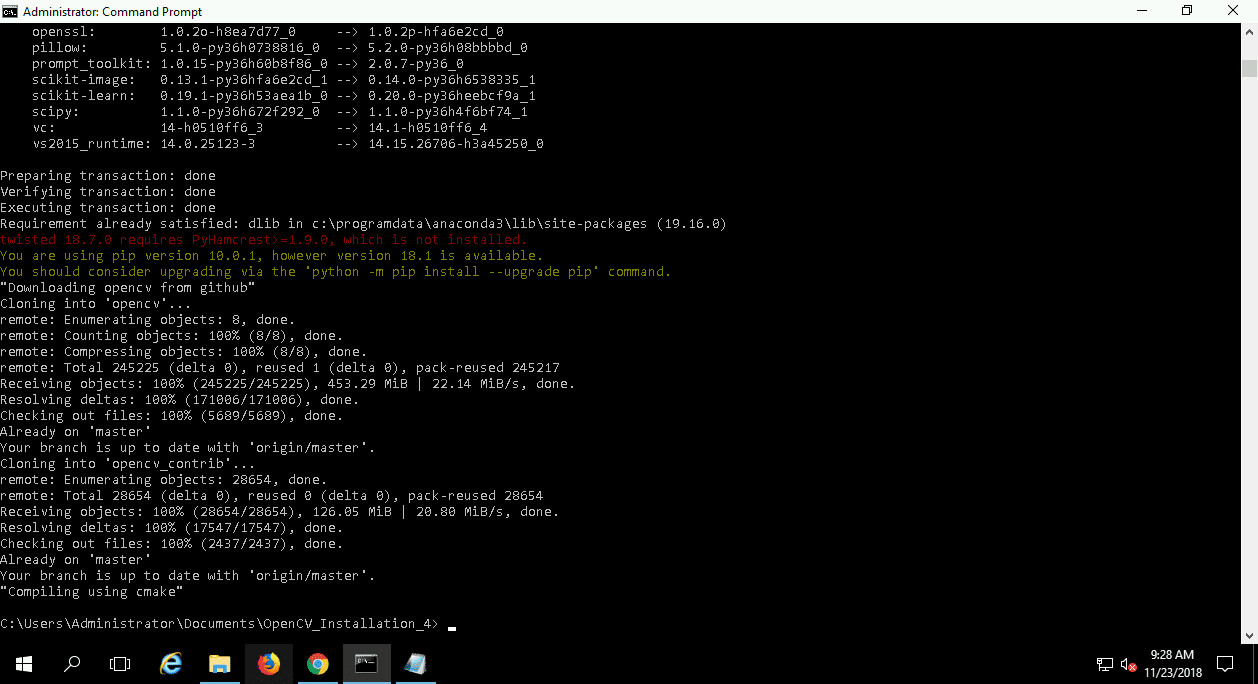This screenshot has width=1258, height=684.
Task: Click "Preparing transaction: done" line
Action: click(x=108, y=176)
